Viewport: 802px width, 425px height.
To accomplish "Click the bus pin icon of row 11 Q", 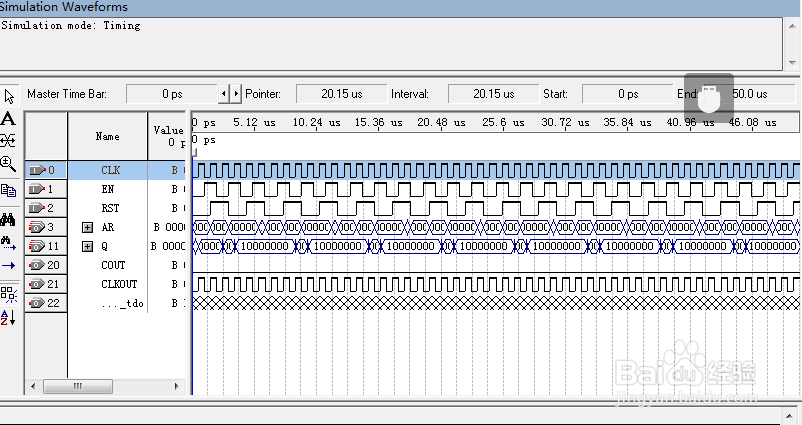I will click(37, 246).
